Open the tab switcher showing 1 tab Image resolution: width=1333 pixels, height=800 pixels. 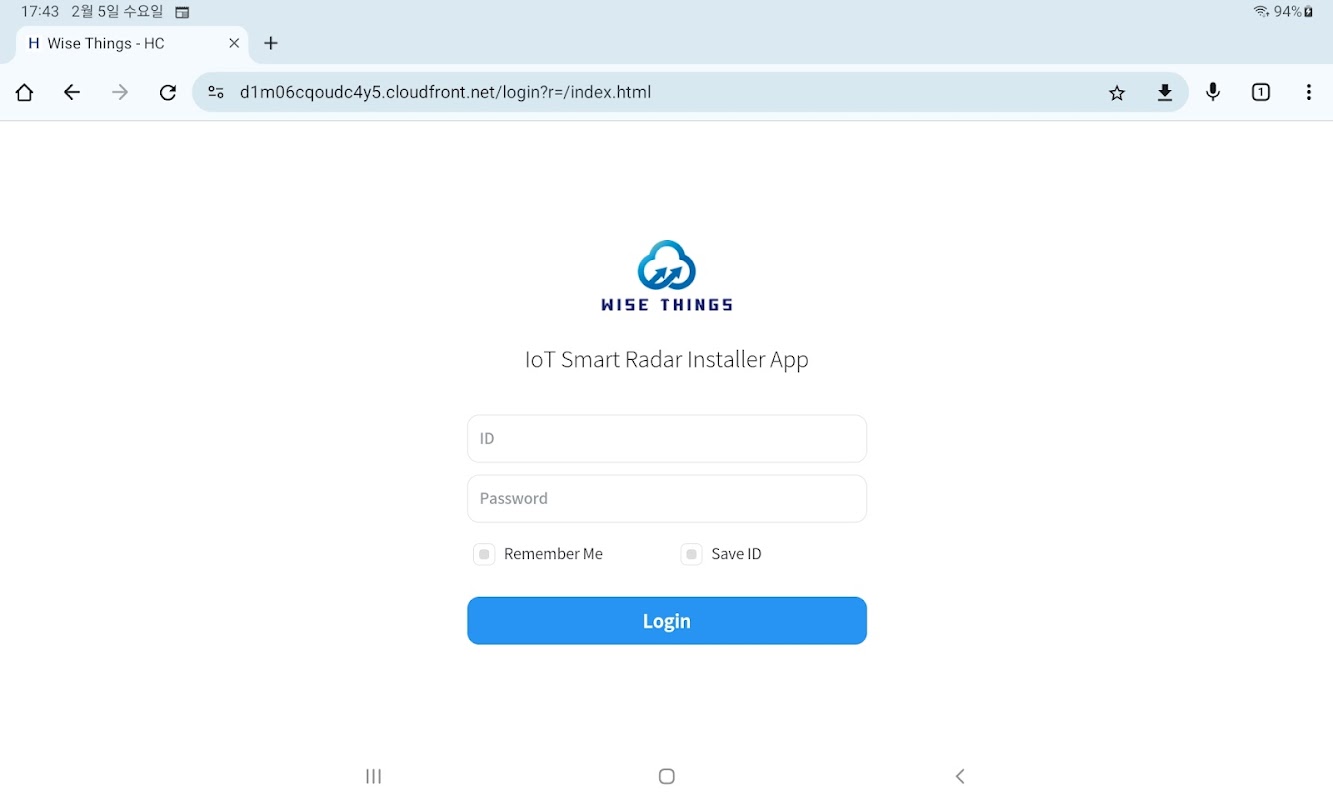[1261, 93]
